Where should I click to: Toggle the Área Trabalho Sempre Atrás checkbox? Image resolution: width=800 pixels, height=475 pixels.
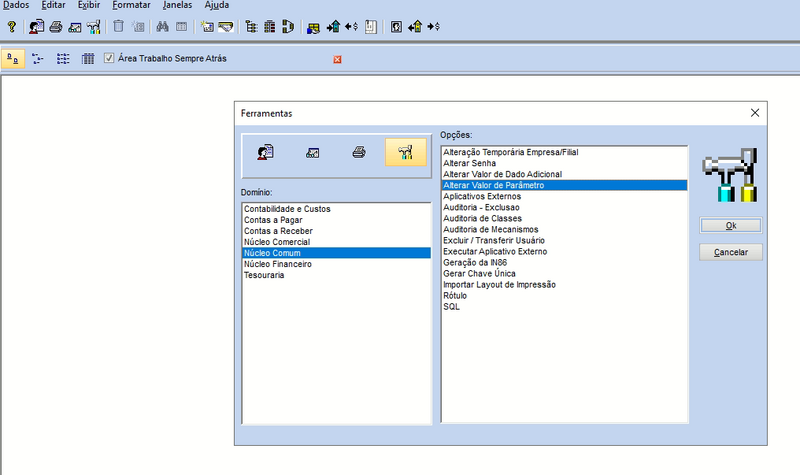coord(109,58)
